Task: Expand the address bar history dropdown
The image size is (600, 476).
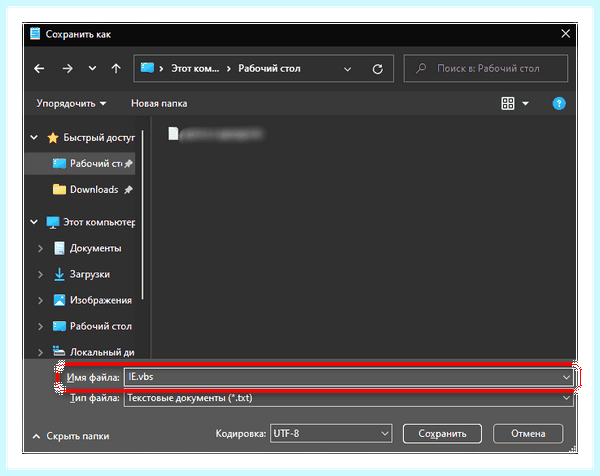Action: 347,69
